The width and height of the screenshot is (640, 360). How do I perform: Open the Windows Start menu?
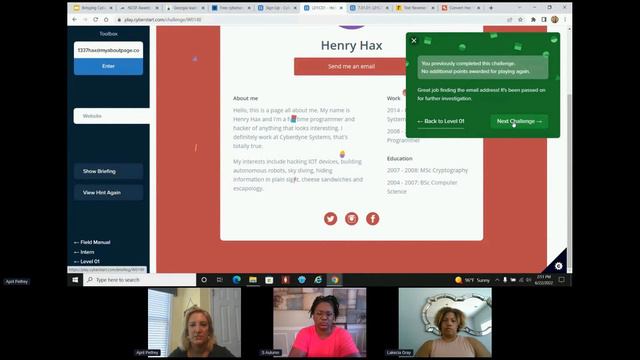coord(75,280)
